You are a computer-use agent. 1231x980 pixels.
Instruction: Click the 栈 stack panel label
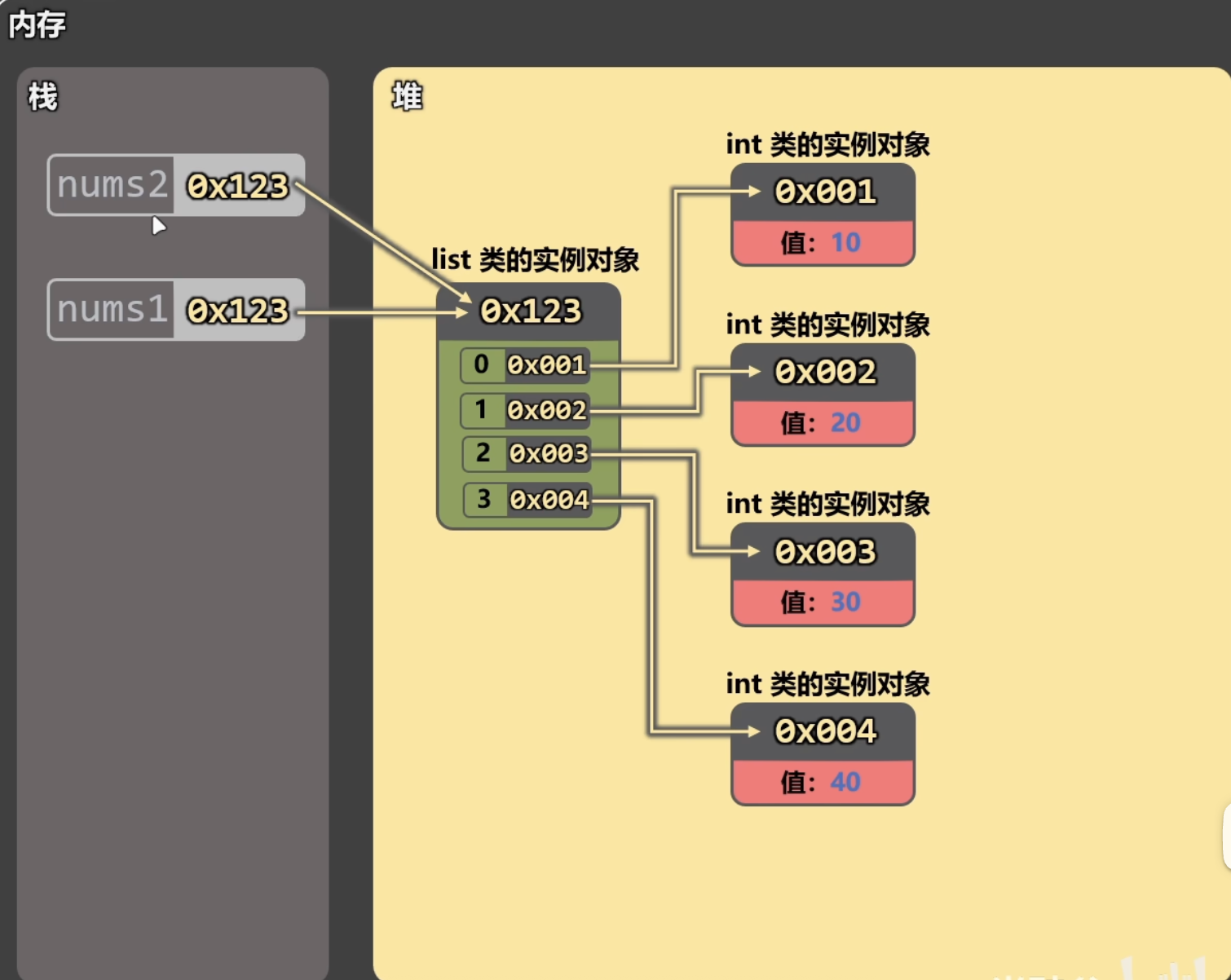[42, 96]
